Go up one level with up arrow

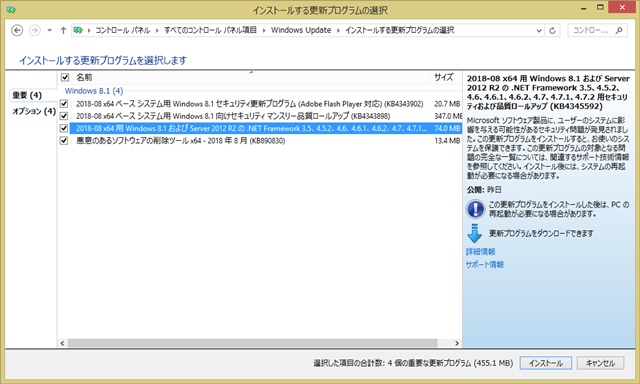click(63, 30)
